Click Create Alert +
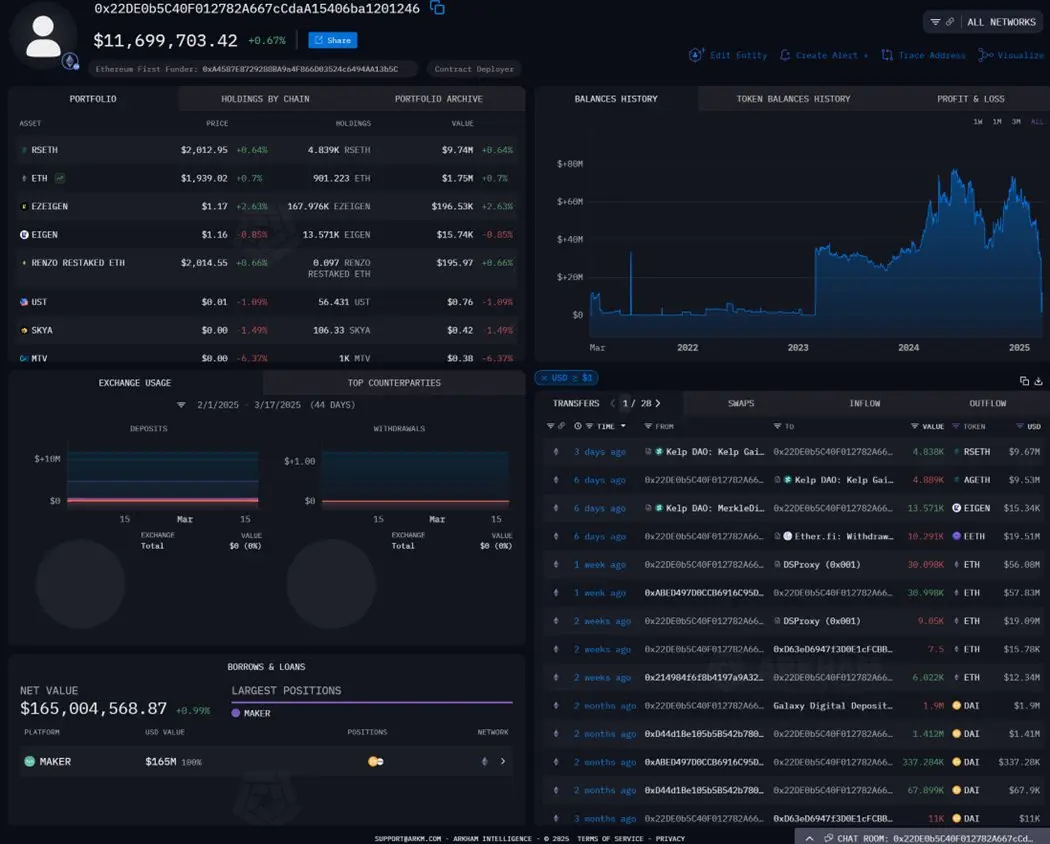 [x=824, y=56]
